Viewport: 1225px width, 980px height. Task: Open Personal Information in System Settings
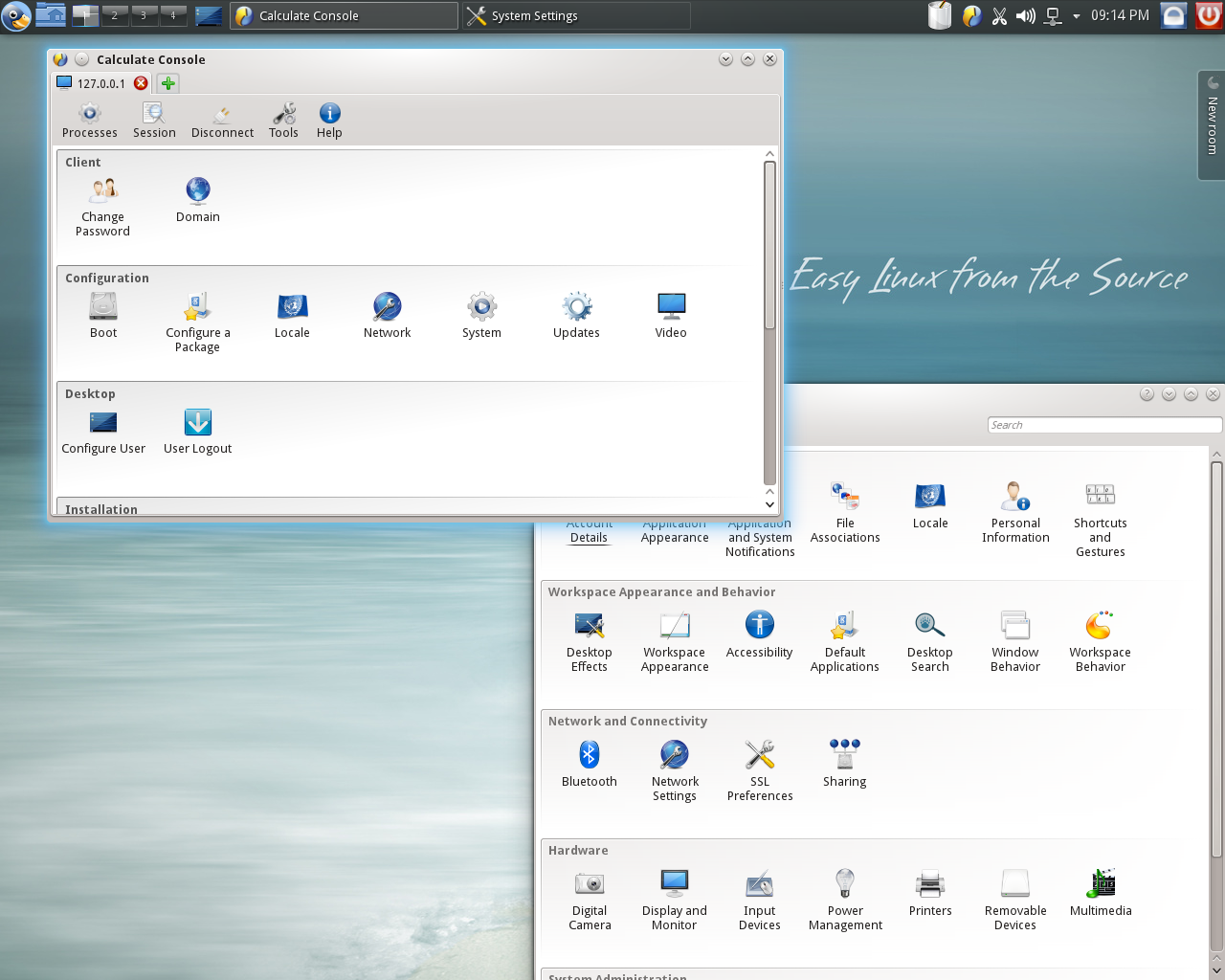[1015, 513]
